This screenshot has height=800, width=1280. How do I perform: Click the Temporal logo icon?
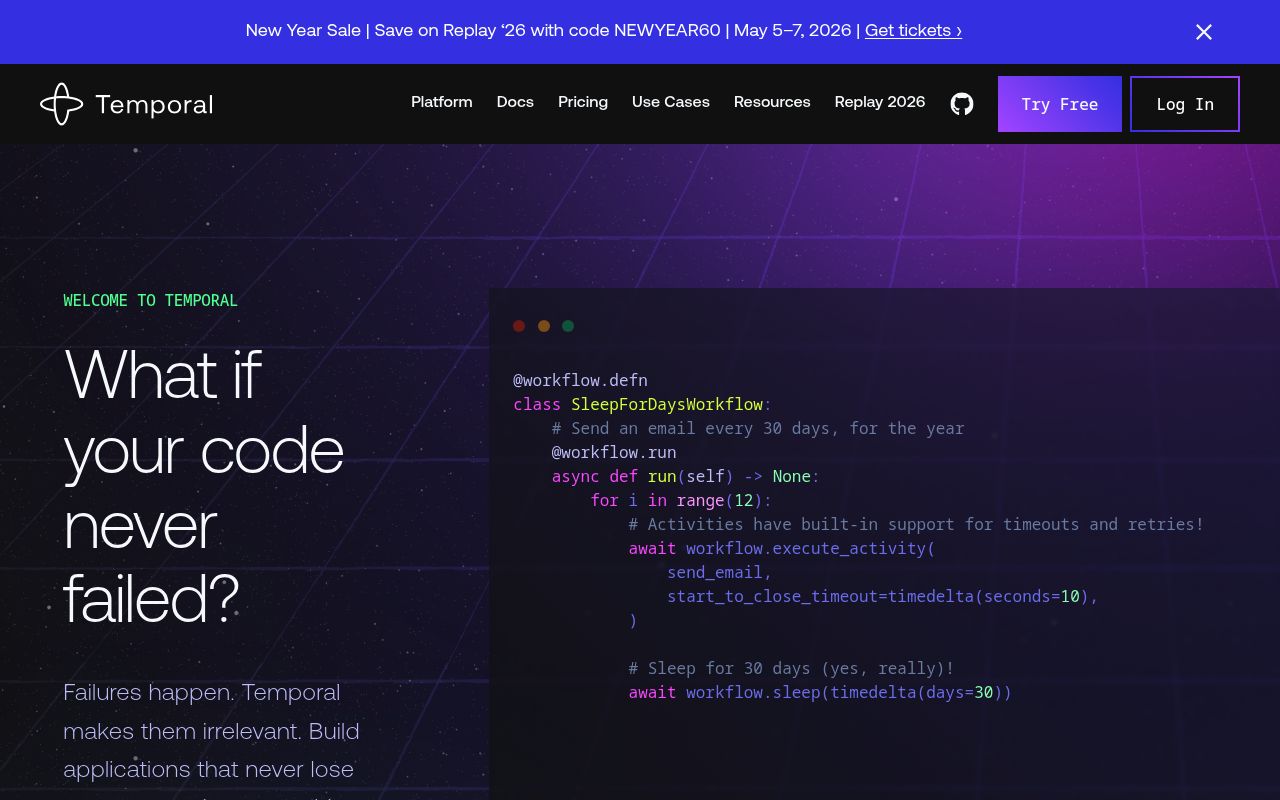(61, 104)
